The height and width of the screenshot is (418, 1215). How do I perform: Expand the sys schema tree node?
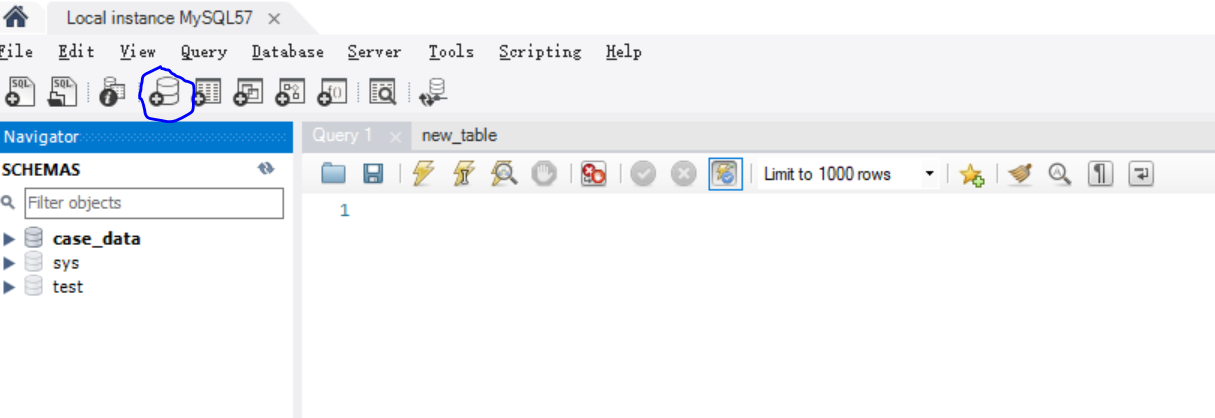click(x=9, y=263)
